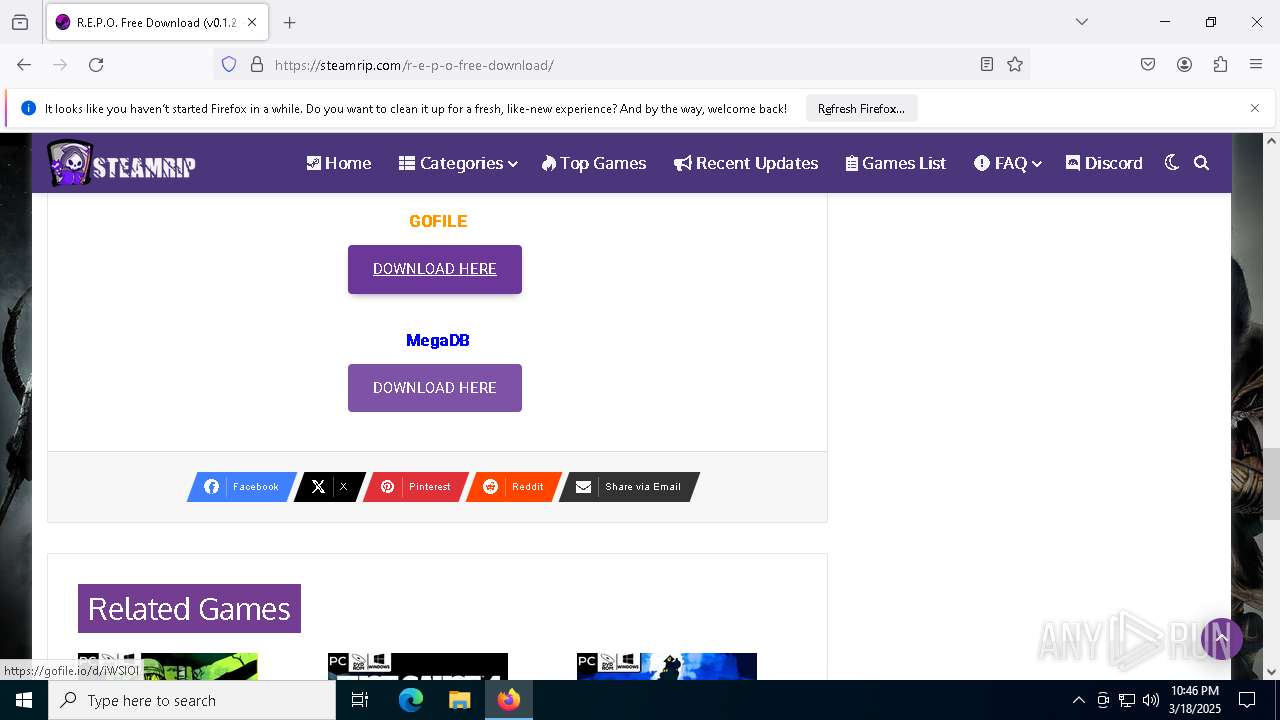
Task: Open the third related game thumbnail
Action: click(667, 666)
